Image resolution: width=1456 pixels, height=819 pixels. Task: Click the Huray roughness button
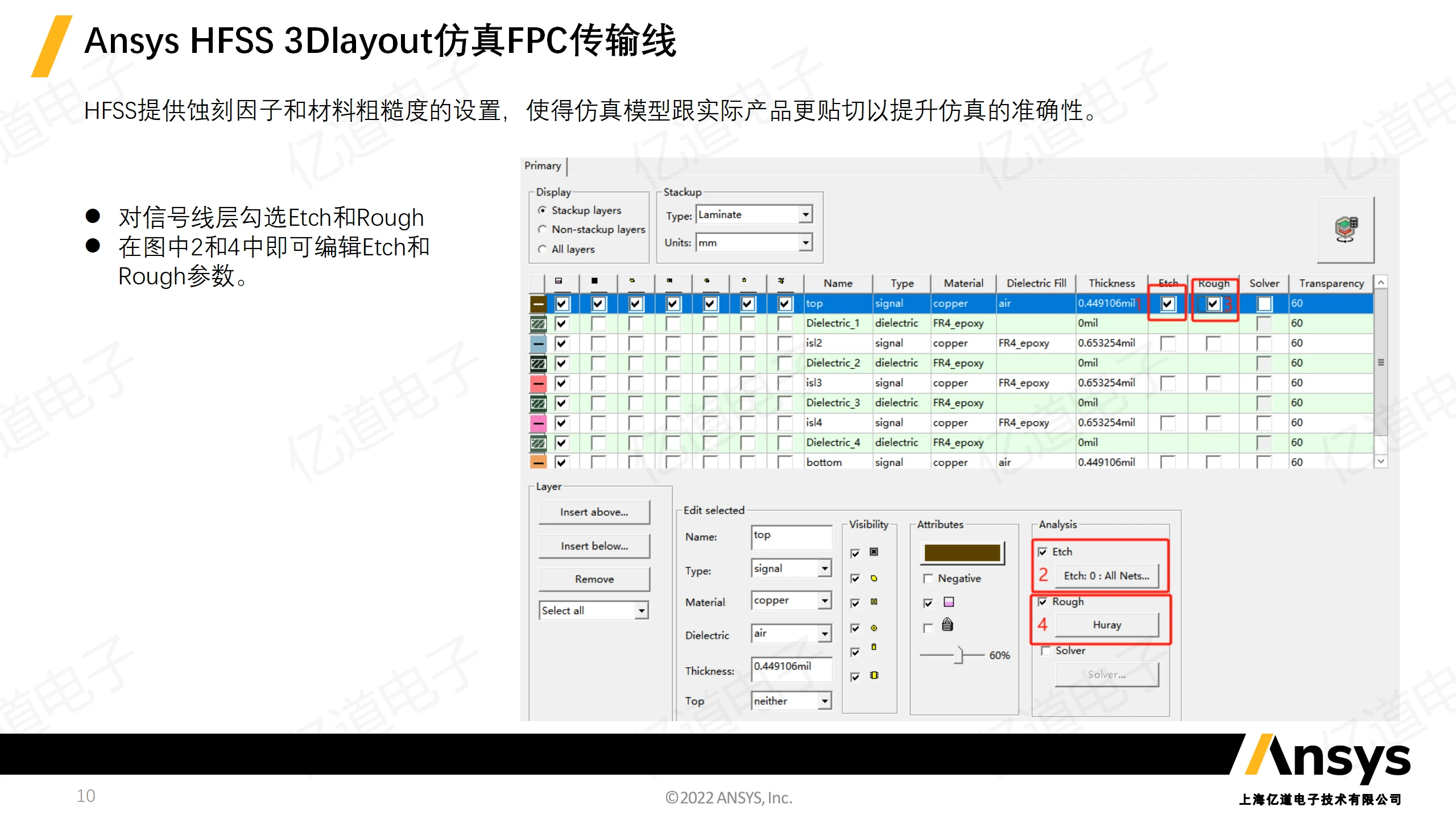coord(1106,625)
